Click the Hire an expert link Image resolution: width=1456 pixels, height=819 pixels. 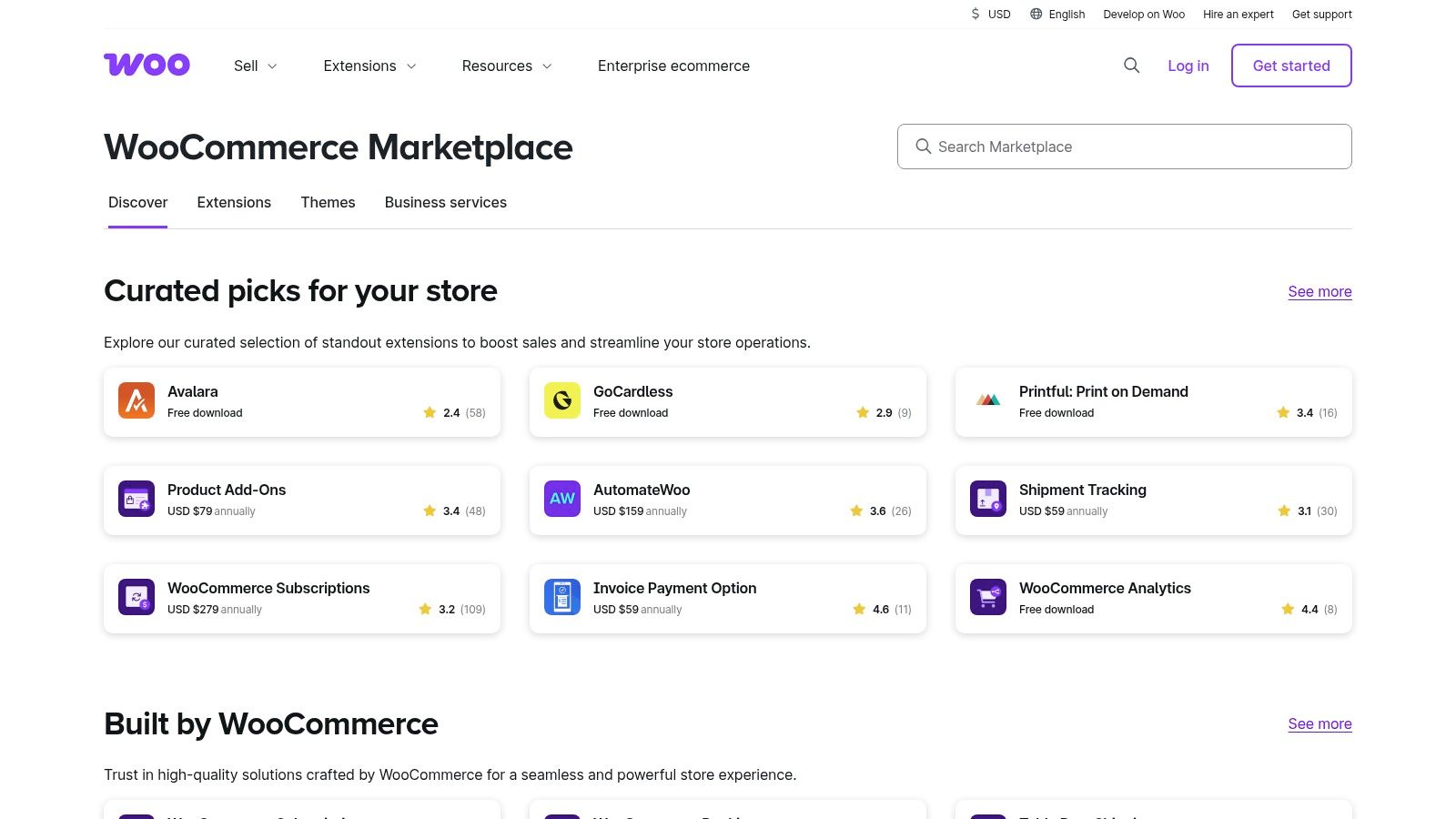point(1239,14)
